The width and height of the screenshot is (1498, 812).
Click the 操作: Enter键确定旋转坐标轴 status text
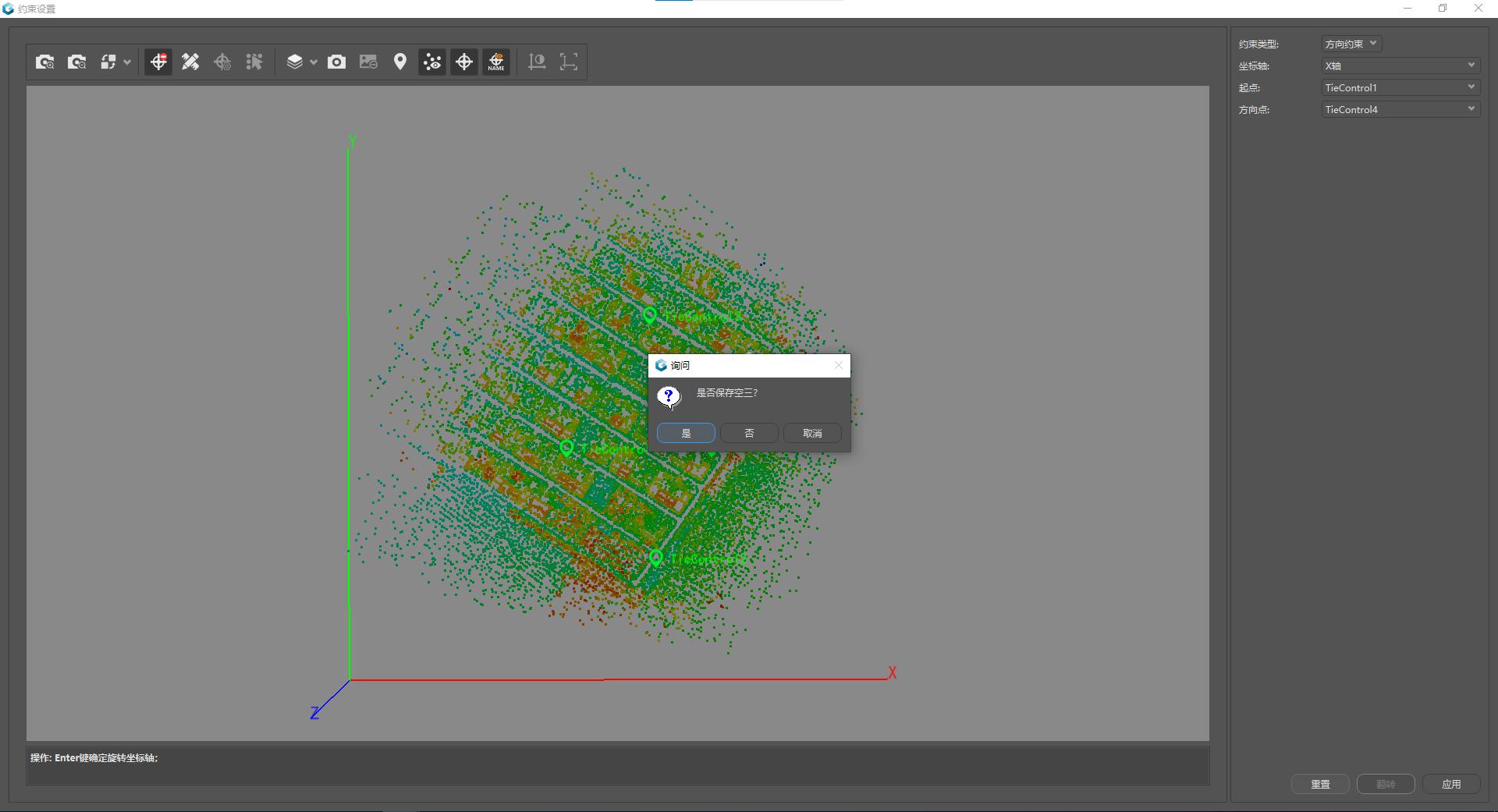point(94,758)
